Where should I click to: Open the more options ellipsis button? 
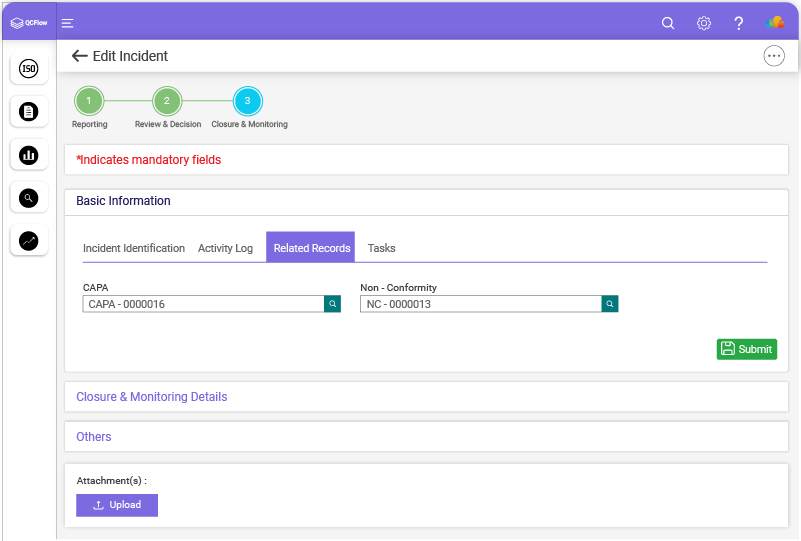click(774, 56)
